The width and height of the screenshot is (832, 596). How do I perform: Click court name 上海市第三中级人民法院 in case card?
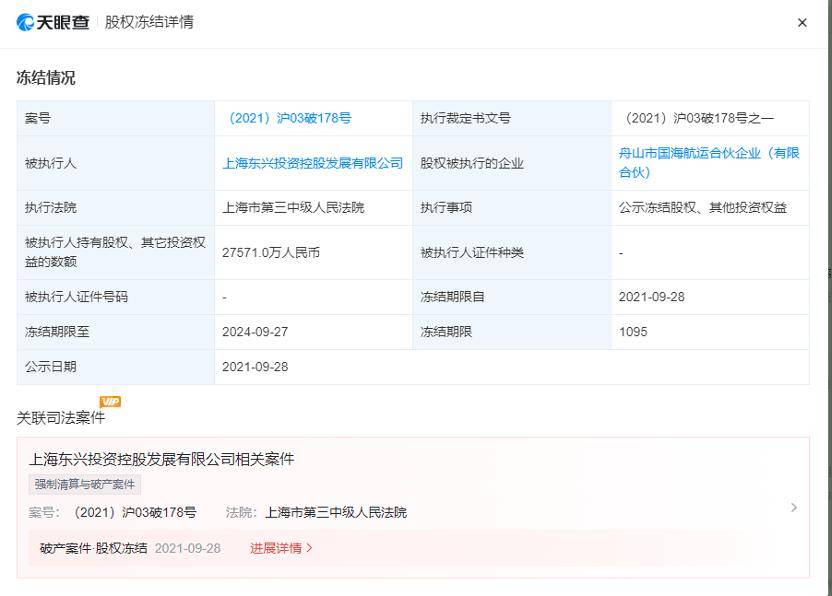pos(336,512)
